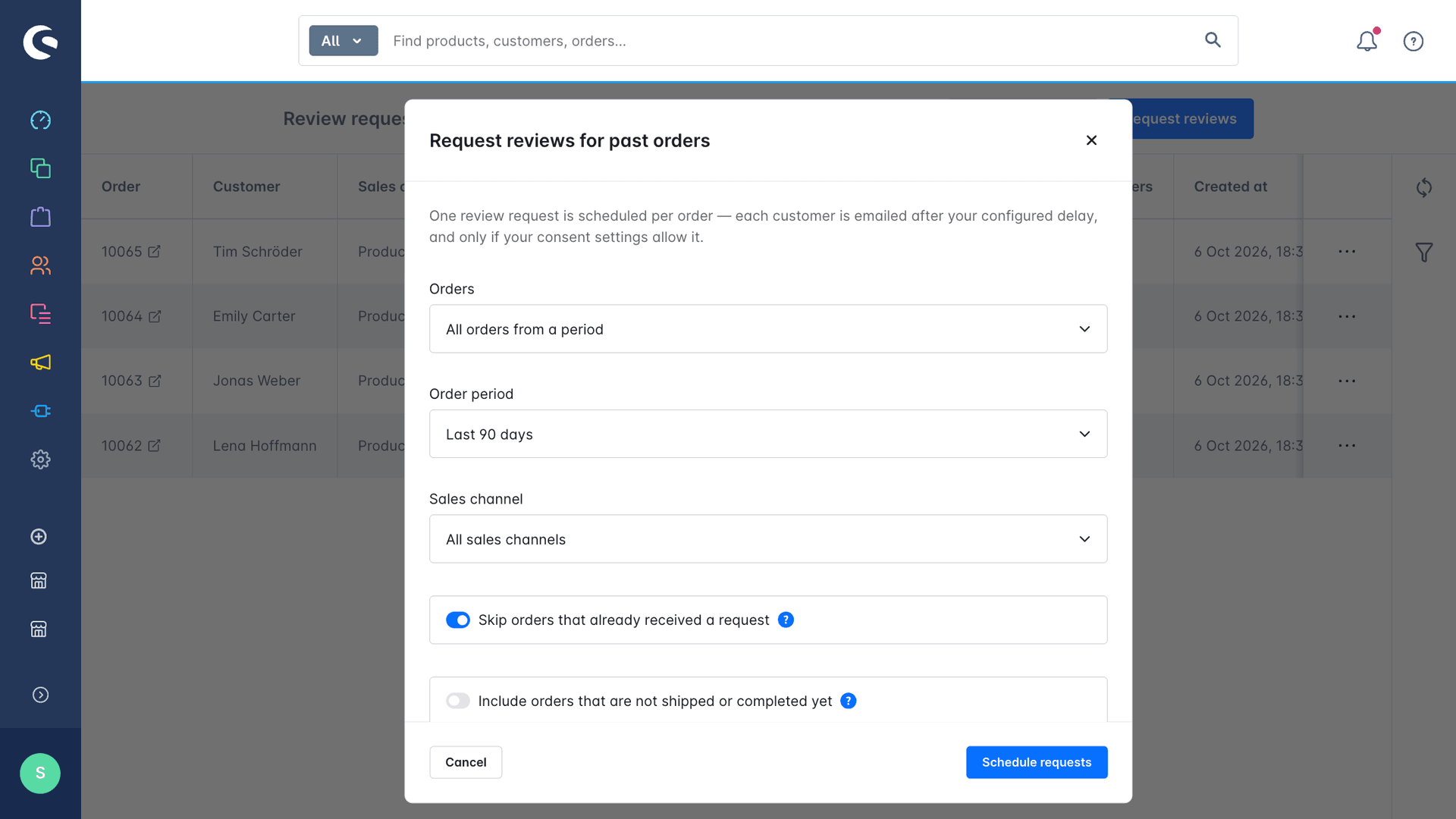Open actions menu for order 10065 row

(x=1347, y=252)
